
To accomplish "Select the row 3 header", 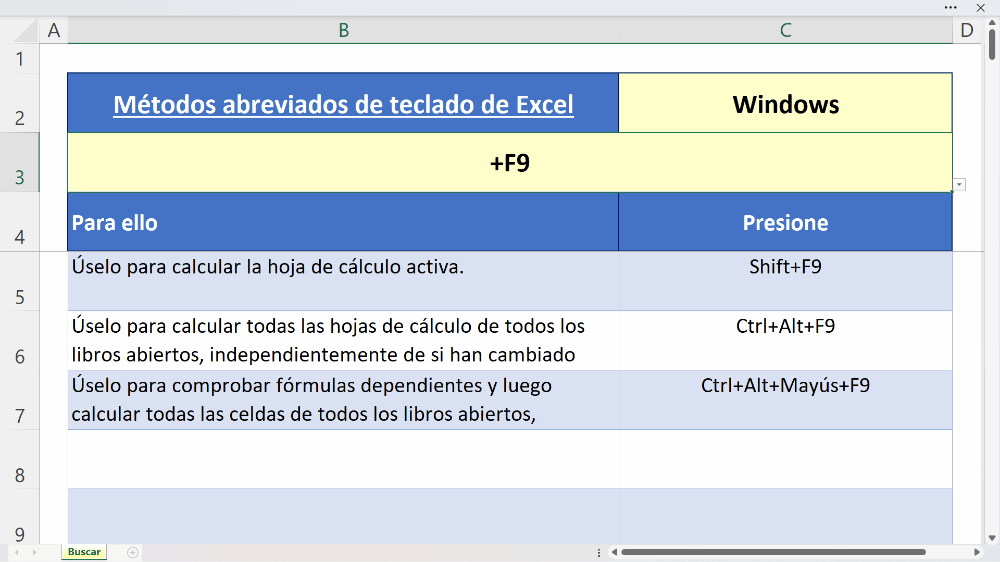I will pos(20,163).
